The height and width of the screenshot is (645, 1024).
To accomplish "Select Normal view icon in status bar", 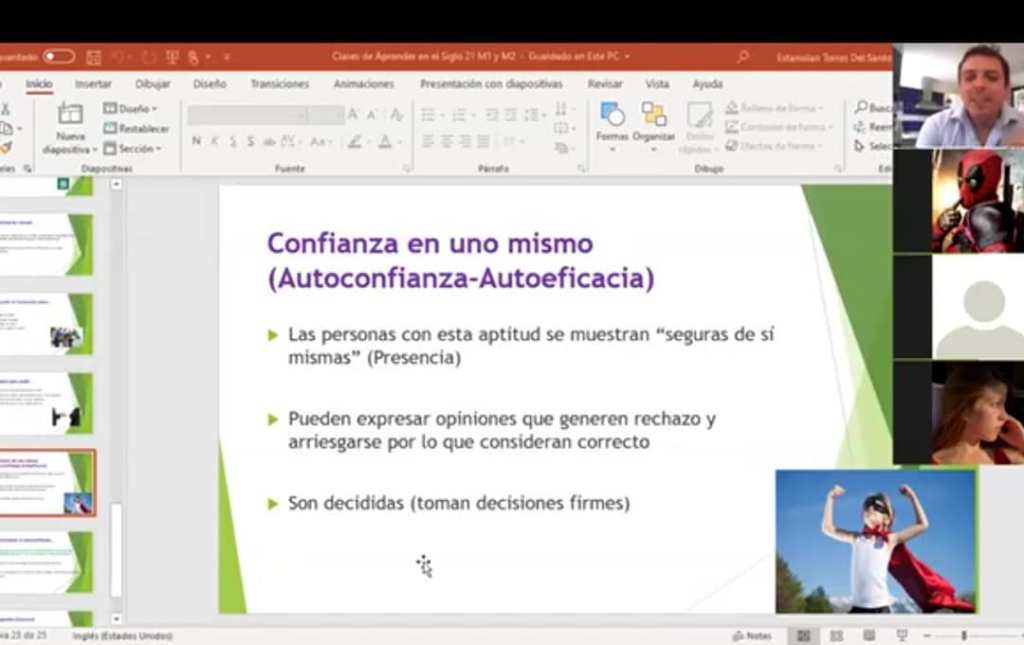I will tap(803, 635).
